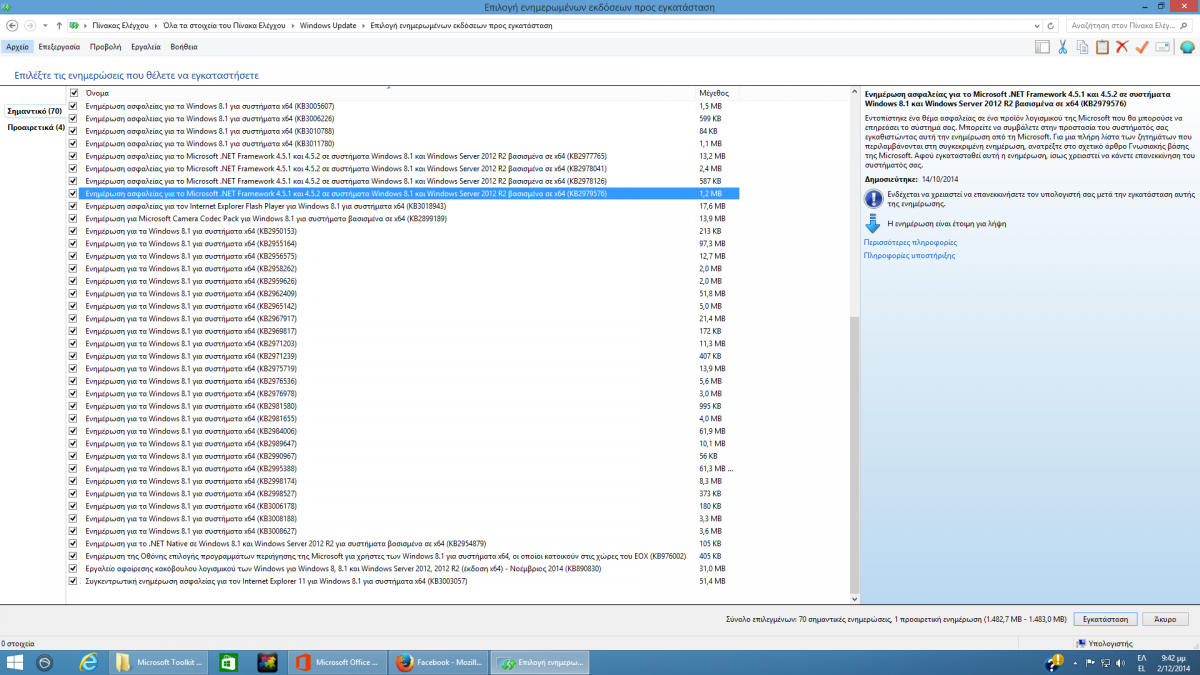1200x675 pixels.
Task: Go up one level with Up arrow
Action: click(x=59, y=24)
